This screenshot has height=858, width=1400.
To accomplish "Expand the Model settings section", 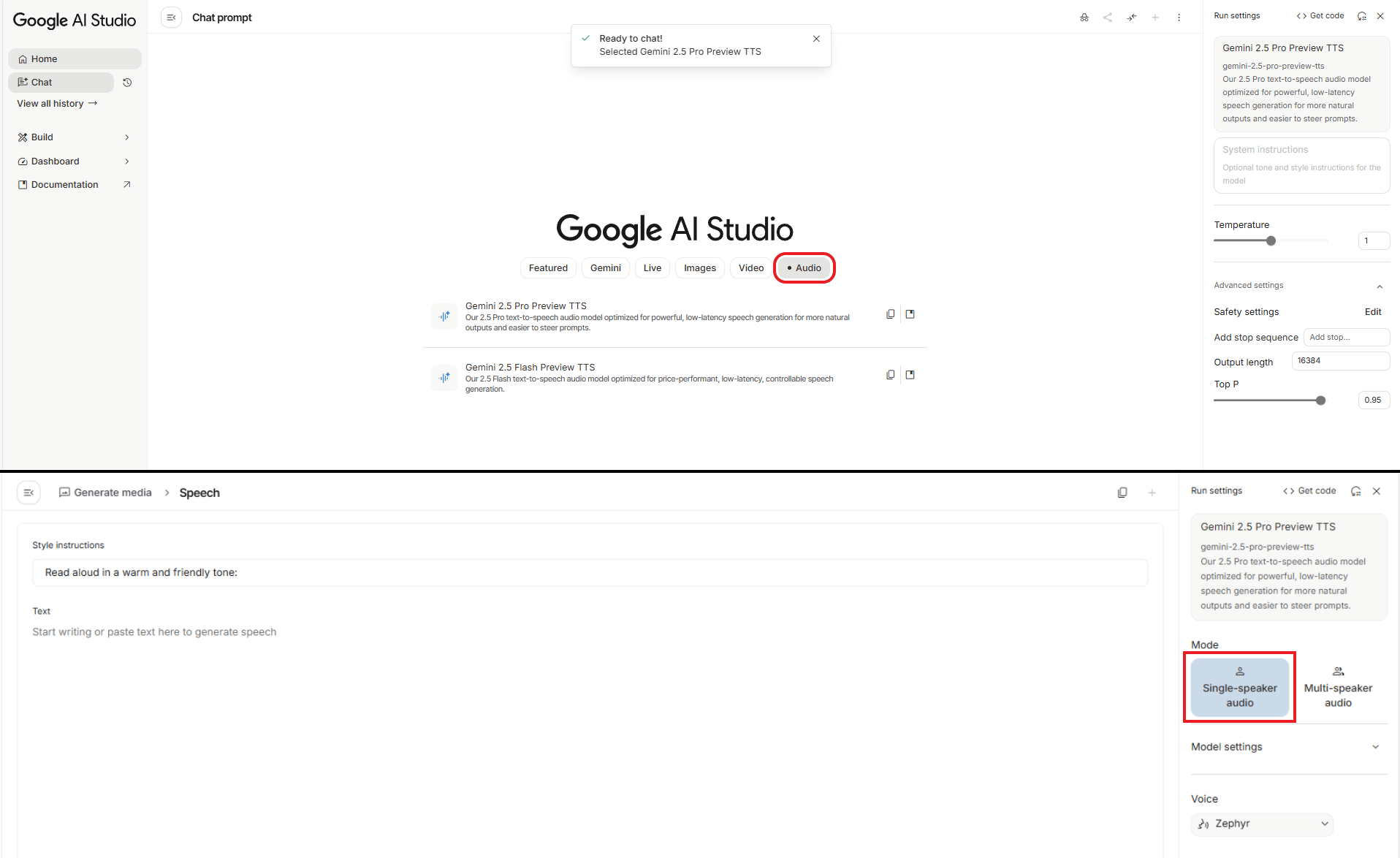I will 1375,746.
